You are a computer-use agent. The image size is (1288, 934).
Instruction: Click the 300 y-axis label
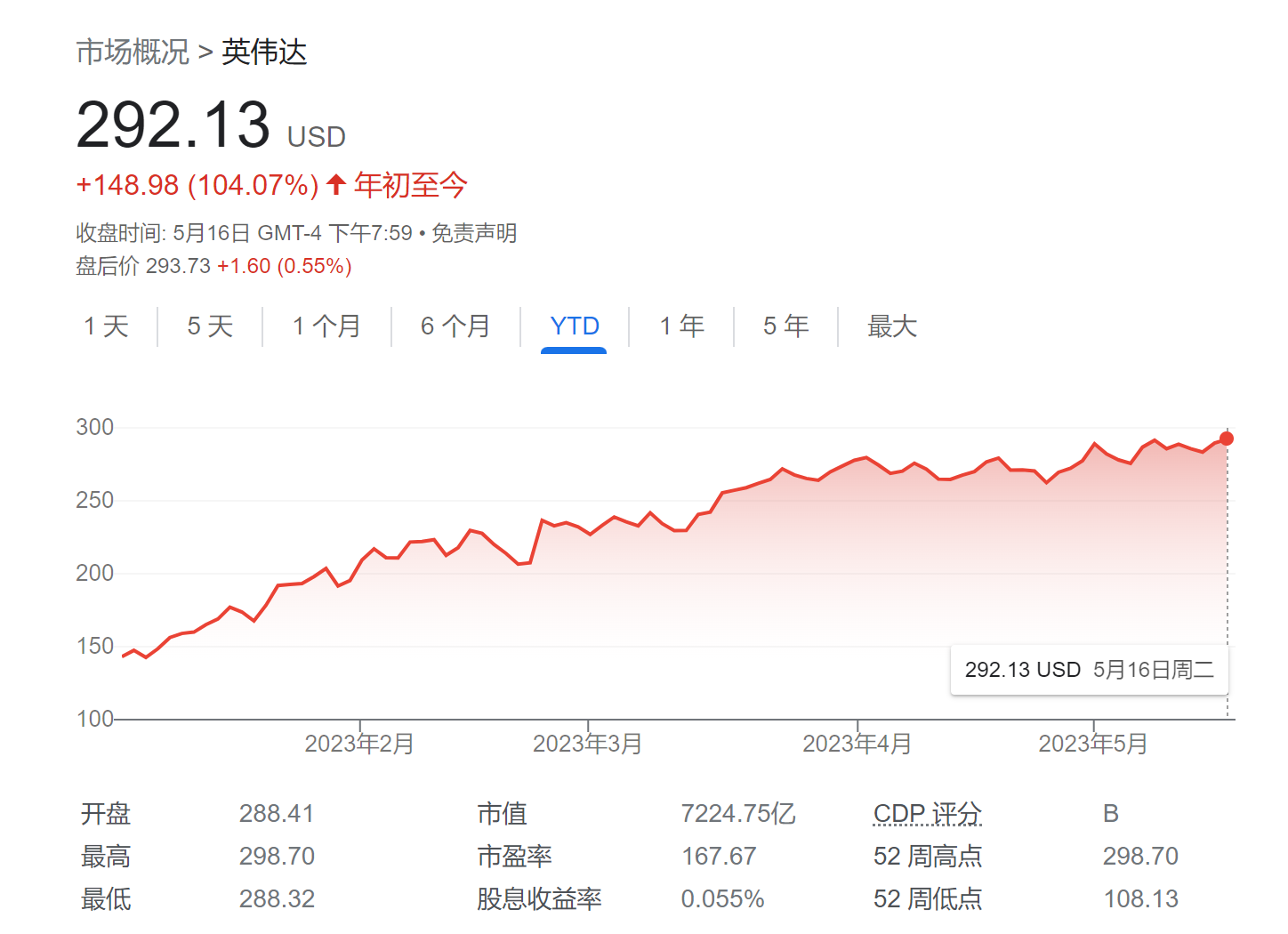point(95,427)
